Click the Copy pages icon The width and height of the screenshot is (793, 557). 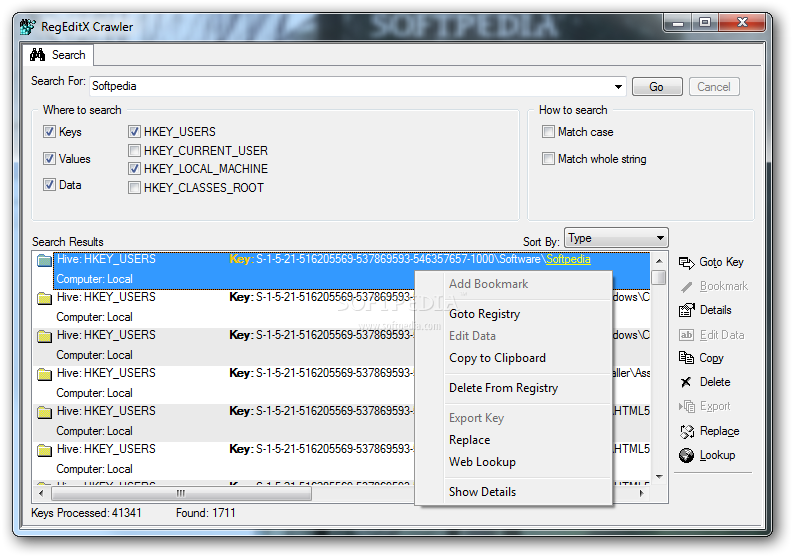coord(686,358)
